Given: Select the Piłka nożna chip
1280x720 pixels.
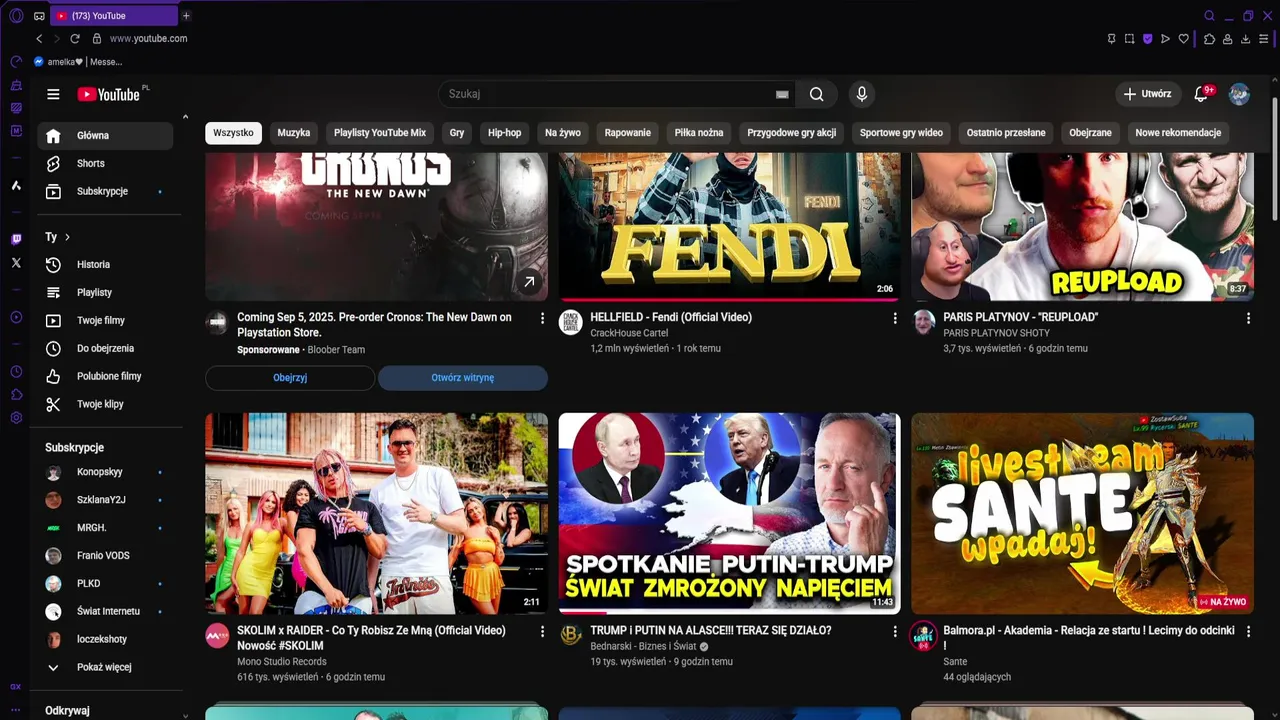Looking at the screenshot, I should [699, 133].
